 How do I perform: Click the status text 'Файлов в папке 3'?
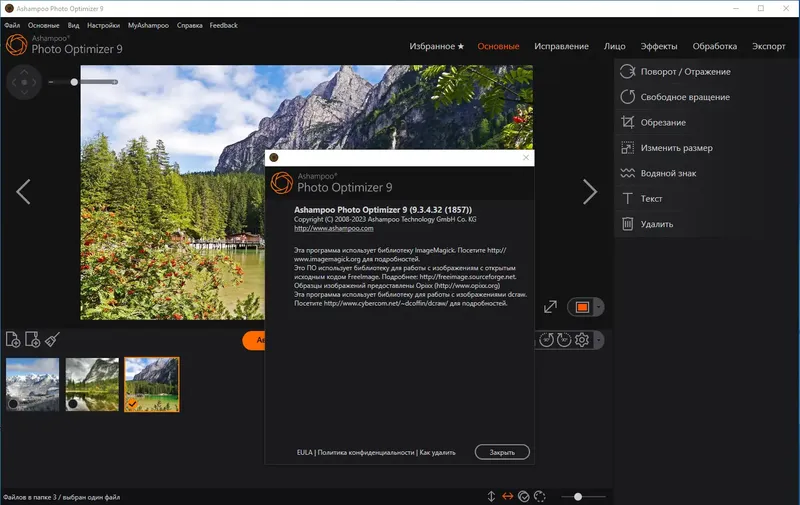pyautogui.click(x=30, y=497)
